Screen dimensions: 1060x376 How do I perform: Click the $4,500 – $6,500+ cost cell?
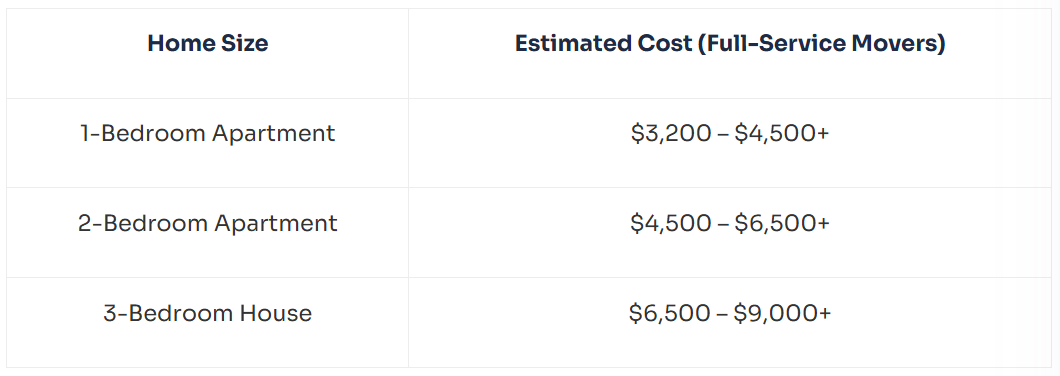[730, 224]
